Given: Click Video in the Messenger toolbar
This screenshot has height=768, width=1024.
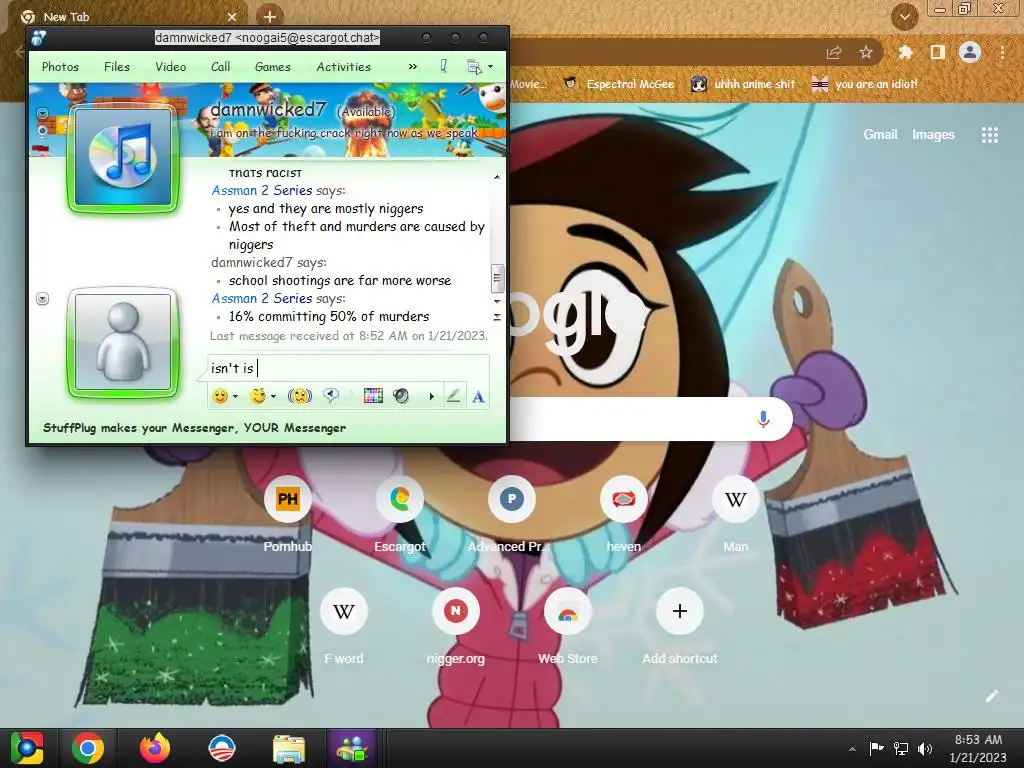Looking at the screenshot, I should [x=170, y=67].
